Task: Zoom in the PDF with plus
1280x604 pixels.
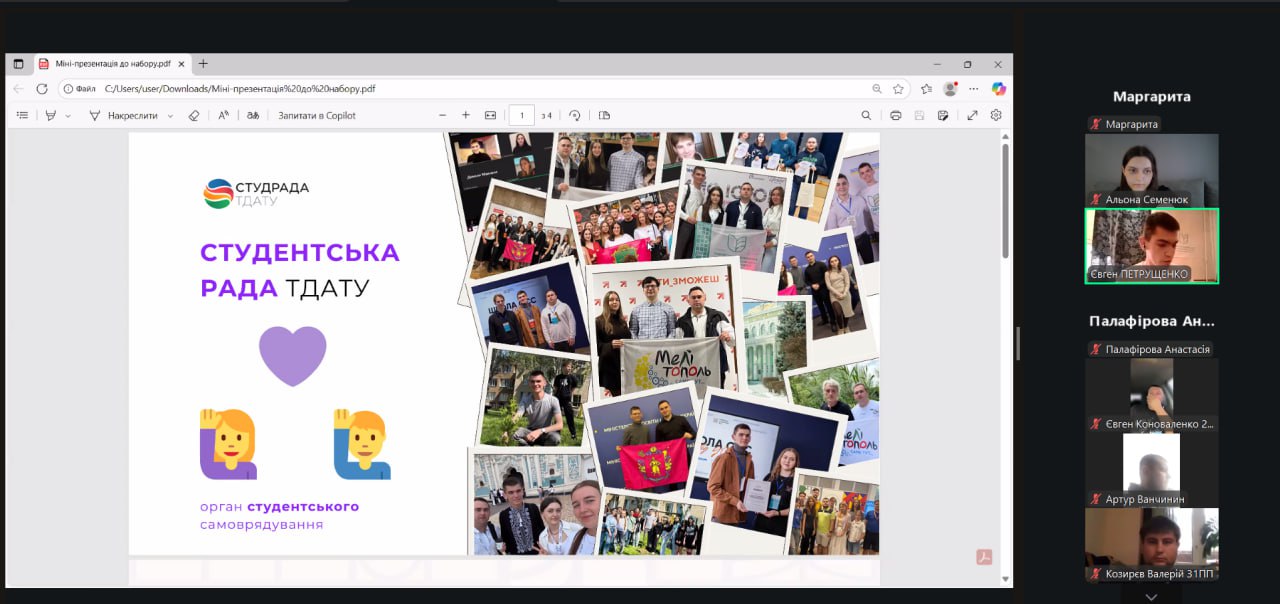Action: (466, 116)
